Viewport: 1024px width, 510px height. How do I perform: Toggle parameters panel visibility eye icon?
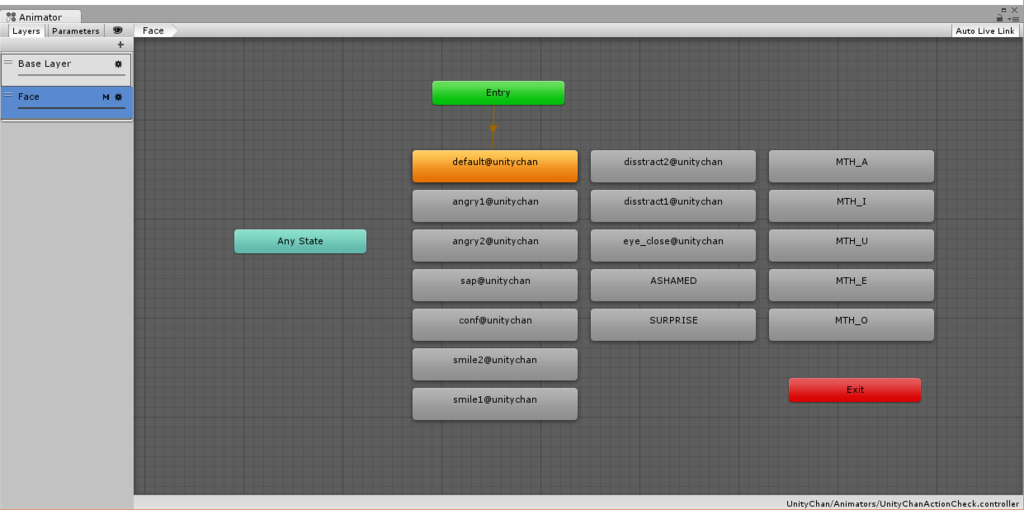[118, 31]
